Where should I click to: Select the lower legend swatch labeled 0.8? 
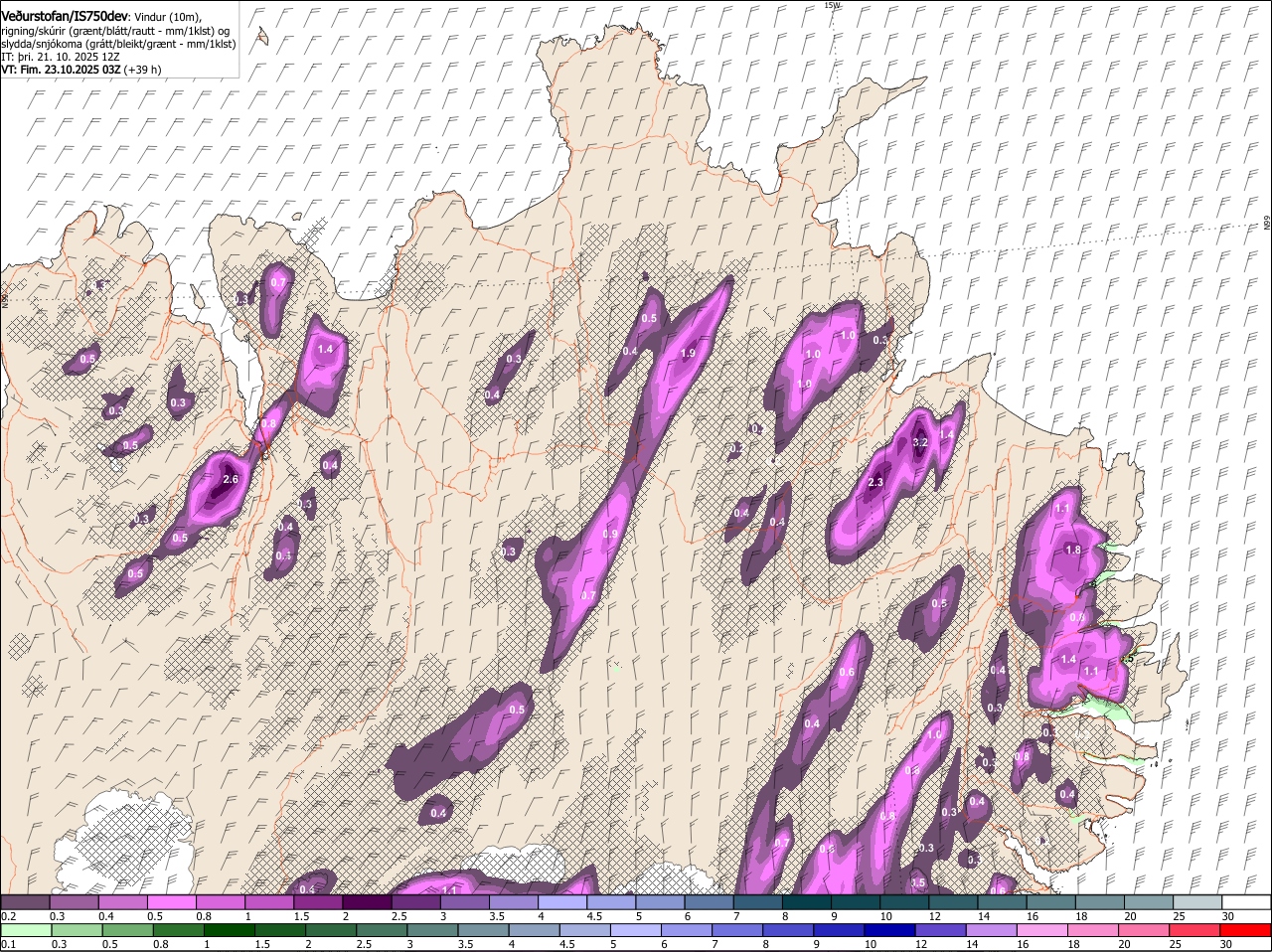pyautogui.click(x=178, y=930)
